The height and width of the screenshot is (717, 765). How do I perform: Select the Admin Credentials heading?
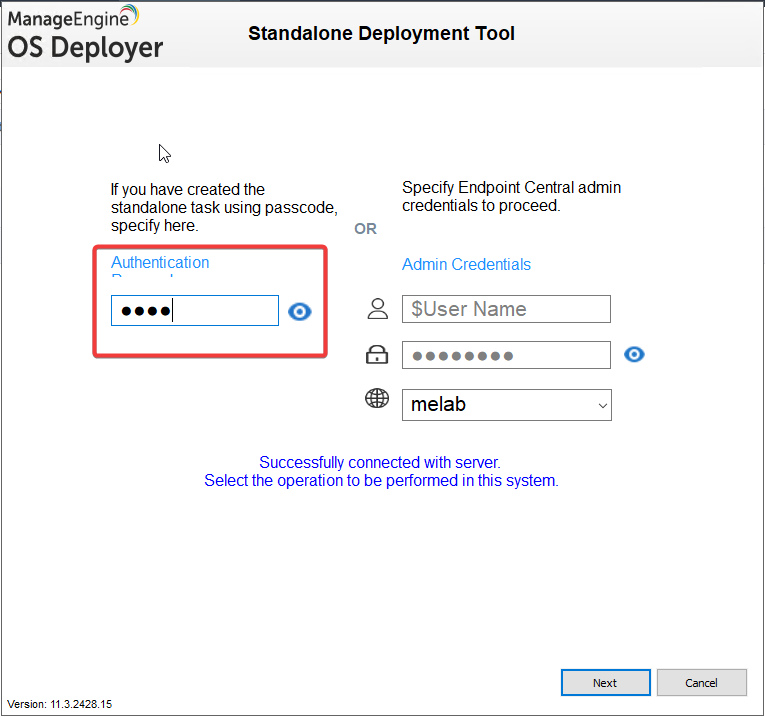tap(466, 265)
